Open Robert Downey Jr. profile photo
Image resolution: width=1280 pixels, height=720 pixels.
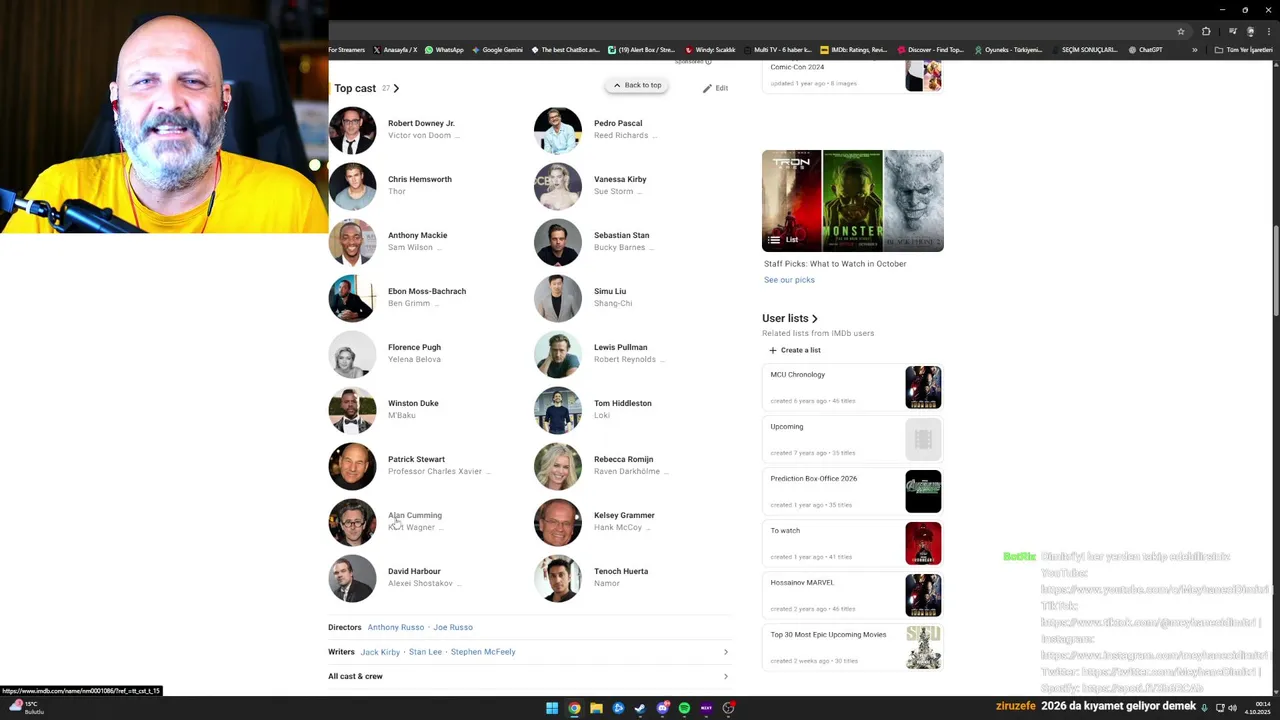352,130
